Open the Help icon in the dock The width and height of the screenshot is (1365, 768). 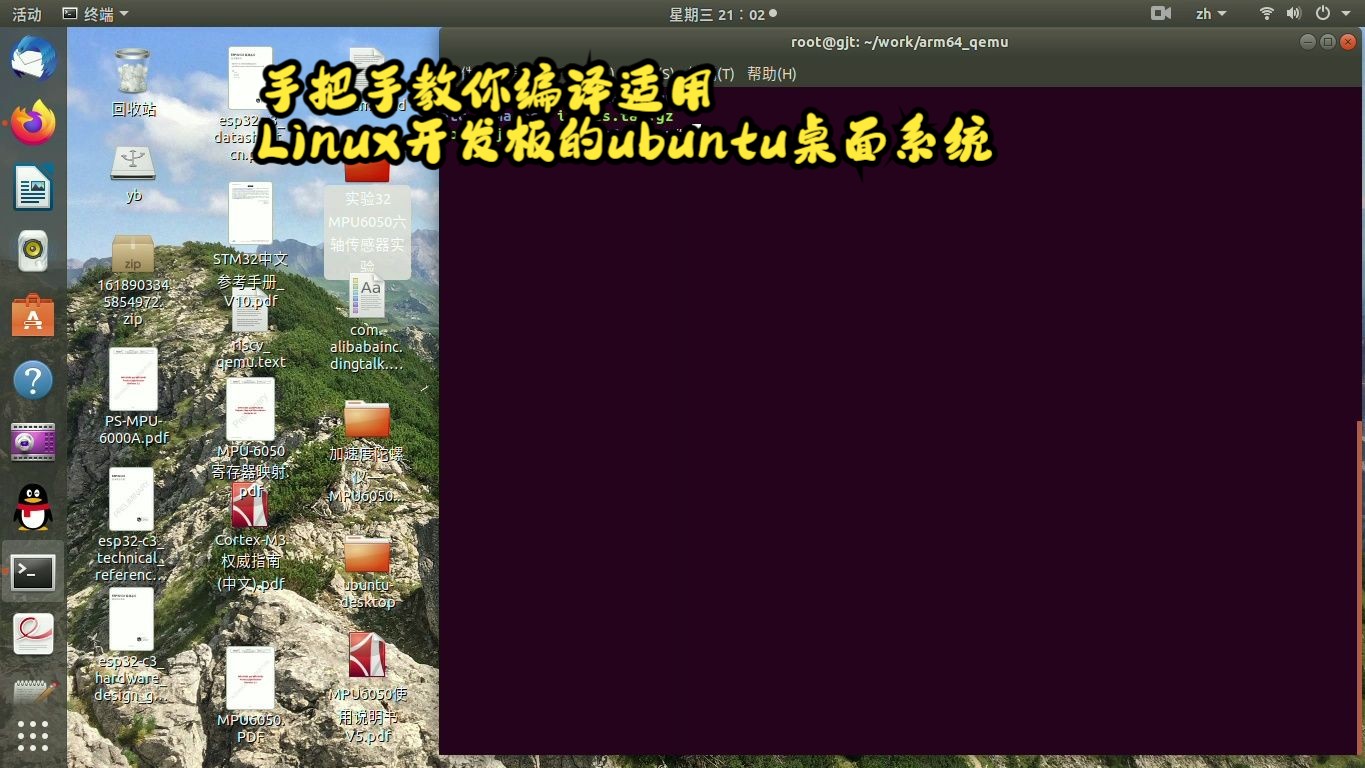coord(33,380)
